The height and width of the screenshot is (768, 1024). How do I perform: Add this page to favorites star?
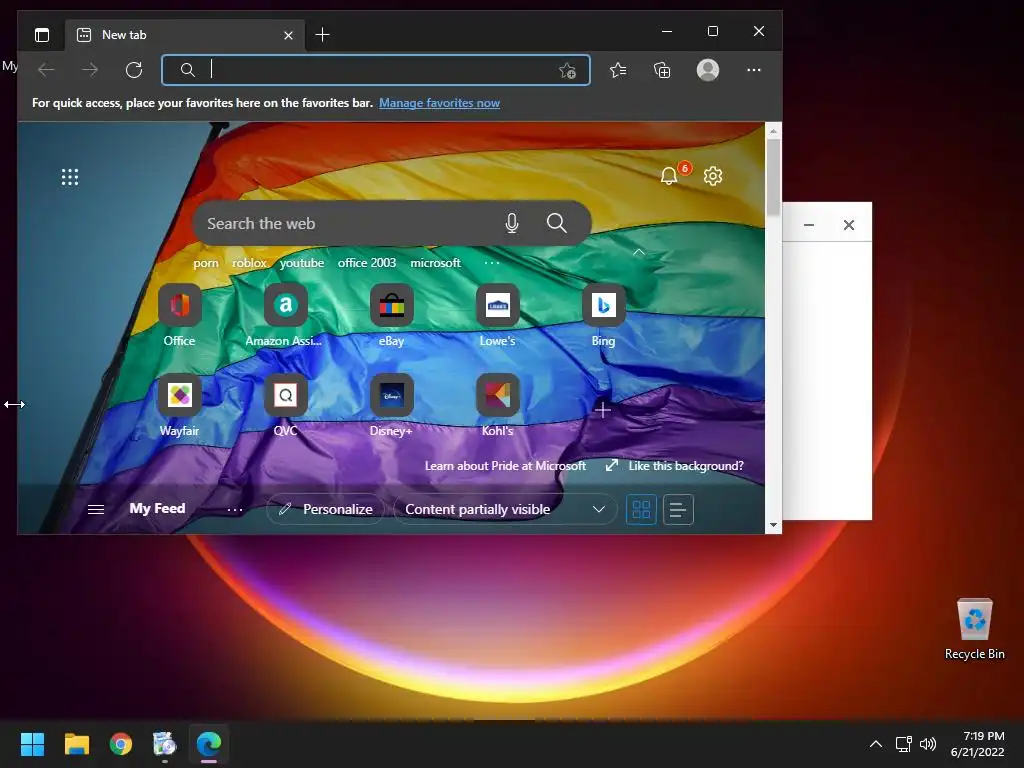point(568,71)
